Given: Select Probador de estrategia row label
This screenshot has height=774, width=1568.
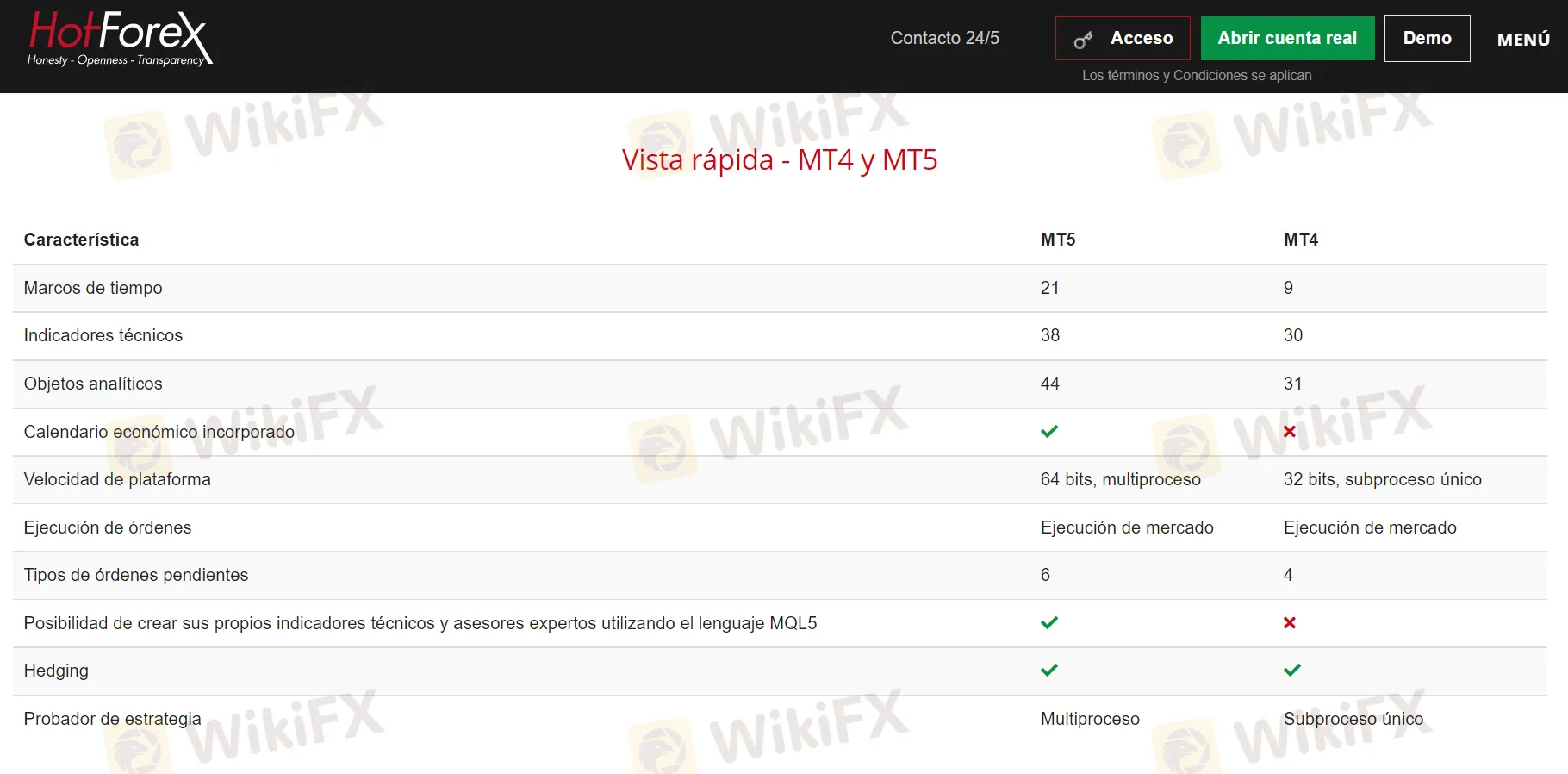Looking at the screenshot, I should click(x=112, y=719).
